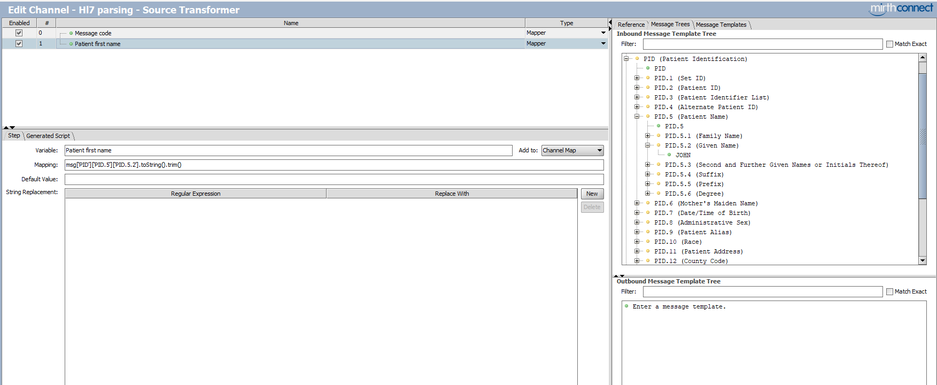The height and width of the screenshot is (385, 937).
Task: Expand PID.3 (Patient Identifier List) node
Action: coord(638,97)
